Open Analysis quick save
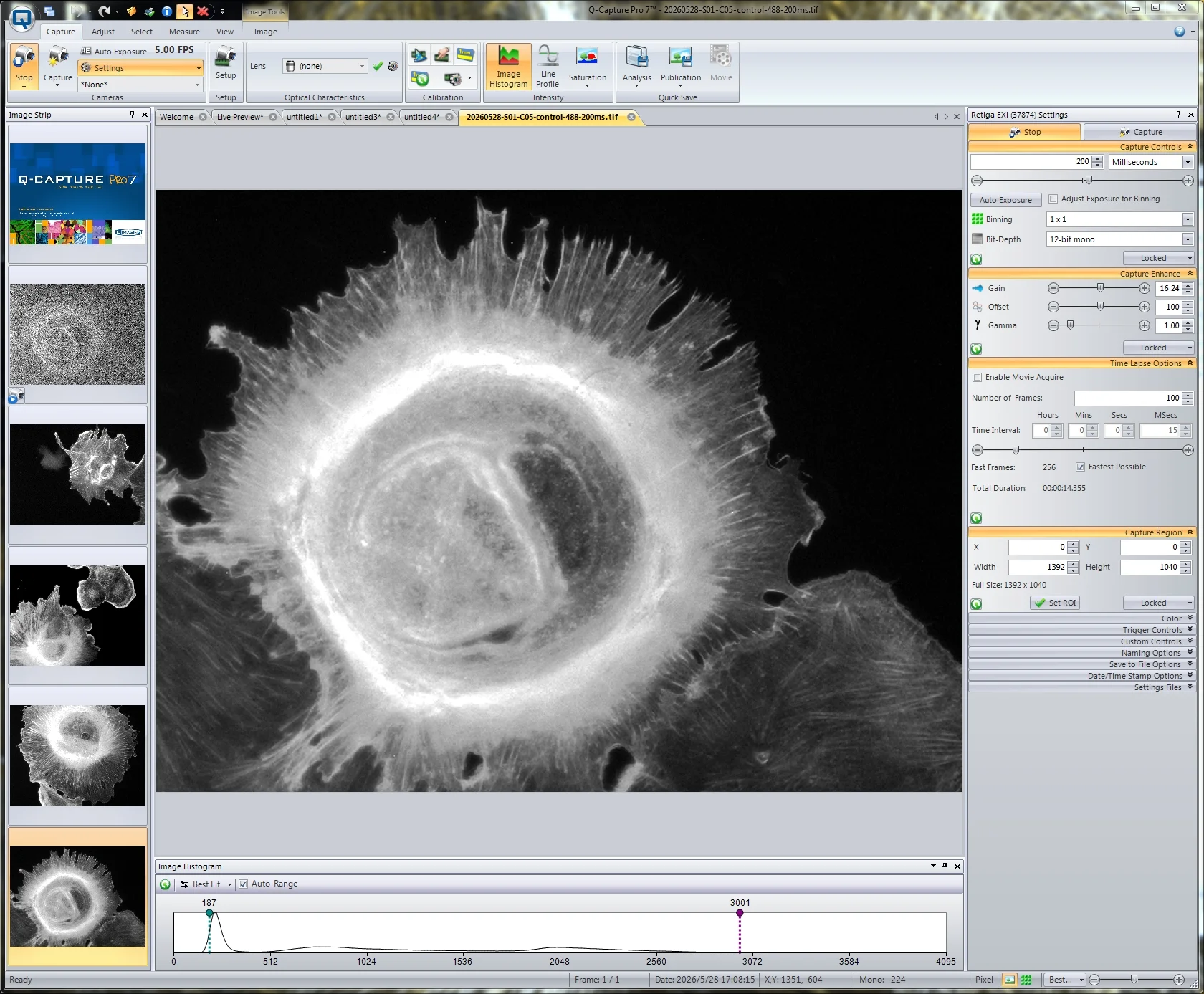1204x994 pixels. tap(636, 67)
